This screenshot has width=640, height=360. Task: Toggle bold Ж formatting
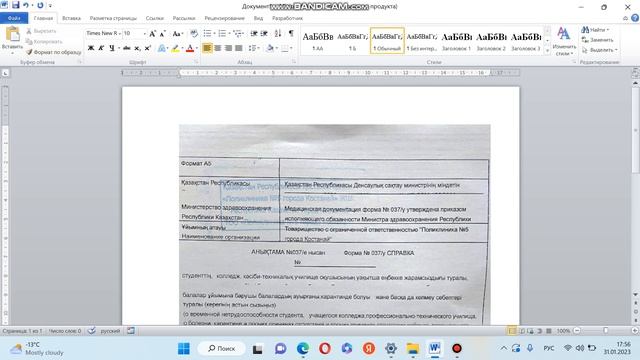tap(91, 48)
